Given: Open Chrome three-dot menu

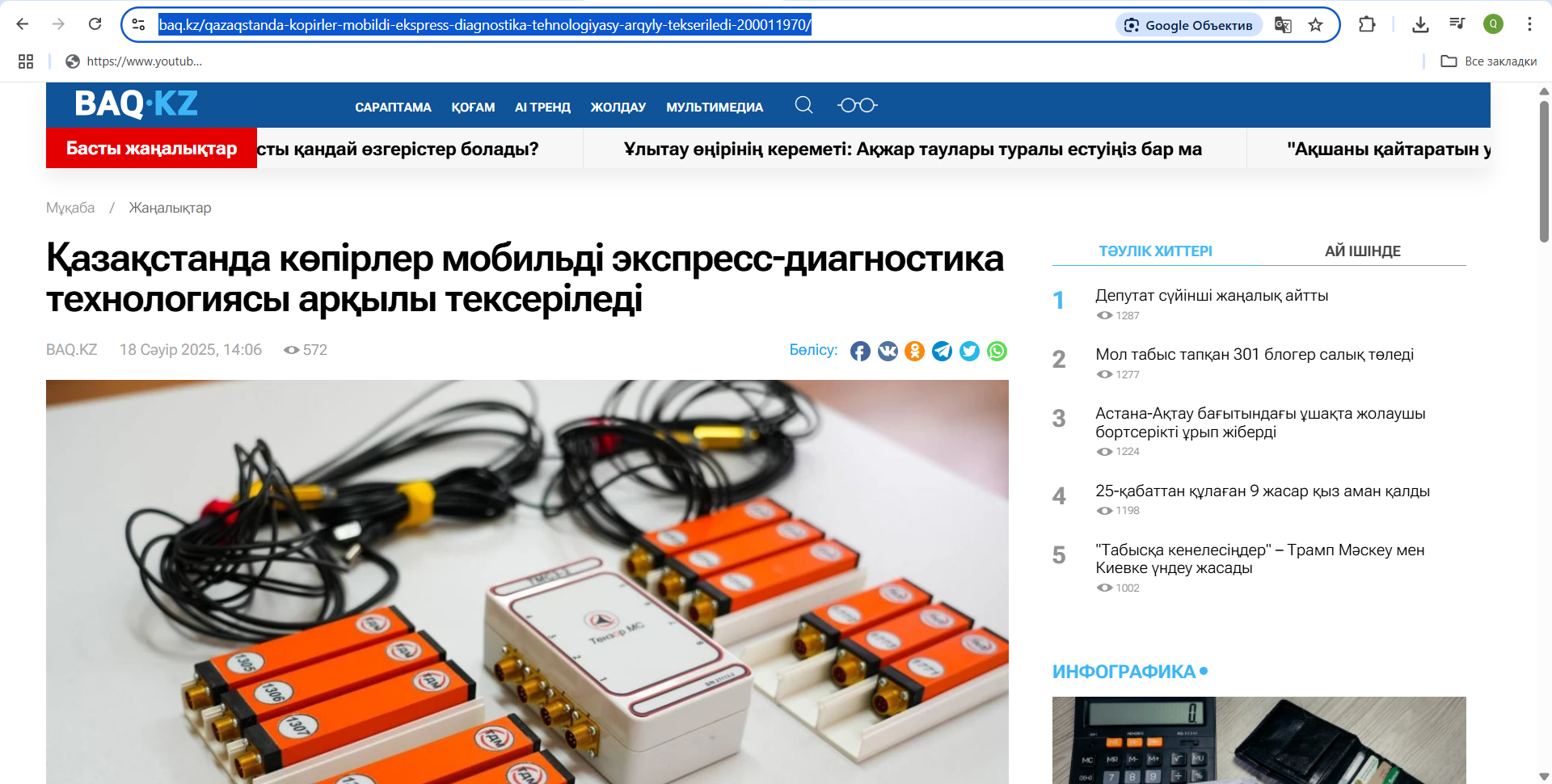Looking at the screenshot, I should pyautogui.click(x=1529, y=24).
